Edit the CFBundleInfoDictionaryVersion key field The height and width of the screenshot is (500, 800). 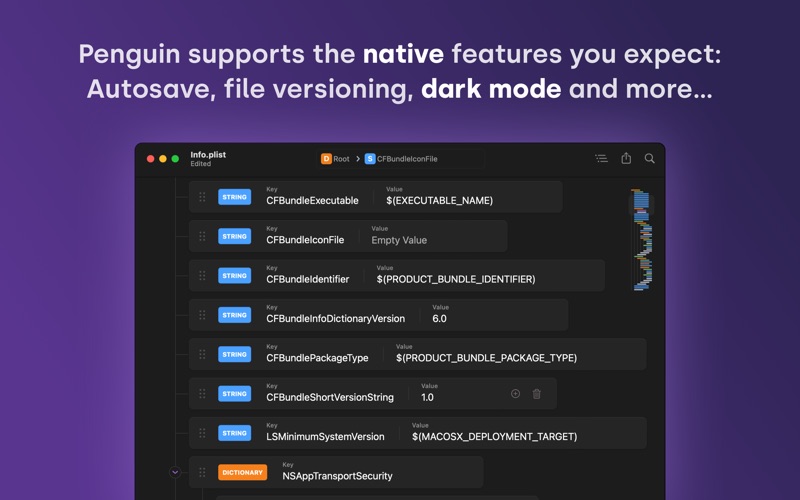pos(335,318)
